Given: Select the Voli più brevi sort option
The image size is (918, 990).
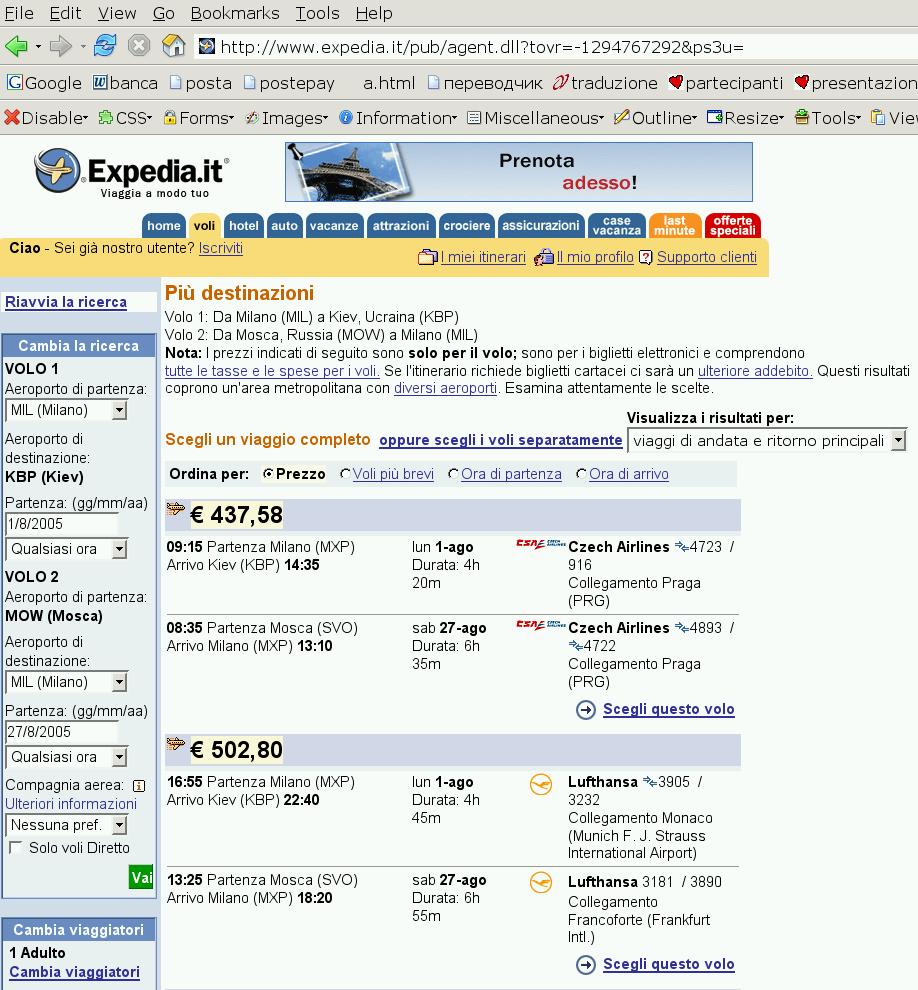Looking at the screenshot, I should 346,475.
